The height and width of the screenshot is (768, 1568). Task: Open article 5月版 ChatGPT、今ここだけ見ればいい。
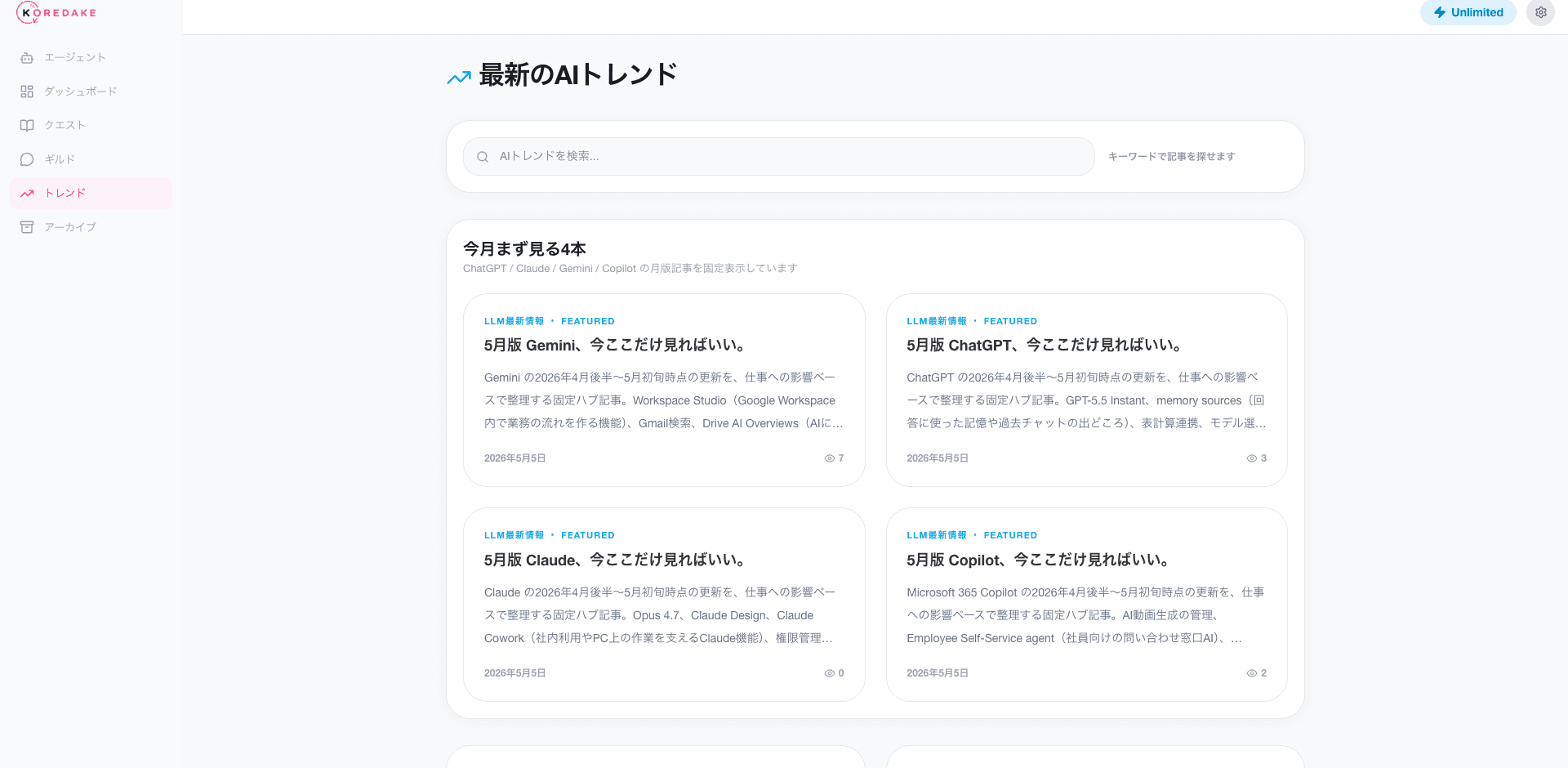[1044, 345]
